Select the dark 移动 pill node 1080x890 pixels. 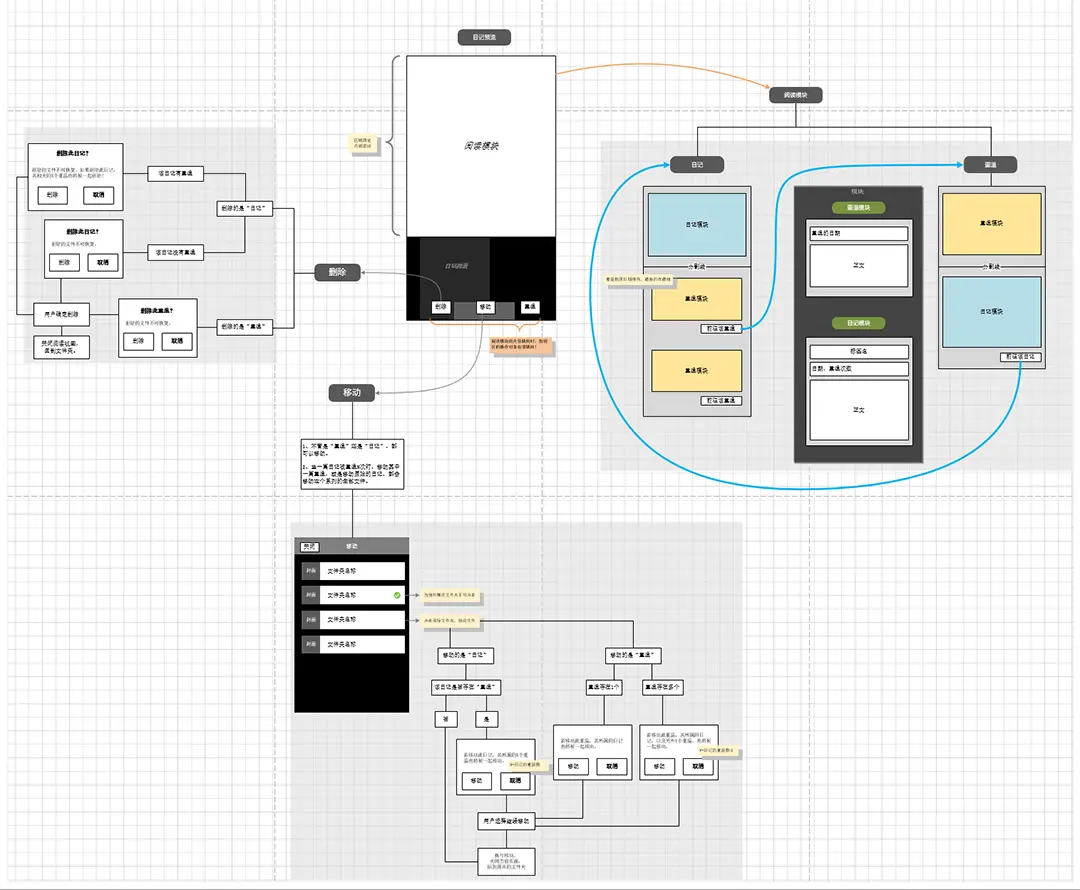point(351,393)
